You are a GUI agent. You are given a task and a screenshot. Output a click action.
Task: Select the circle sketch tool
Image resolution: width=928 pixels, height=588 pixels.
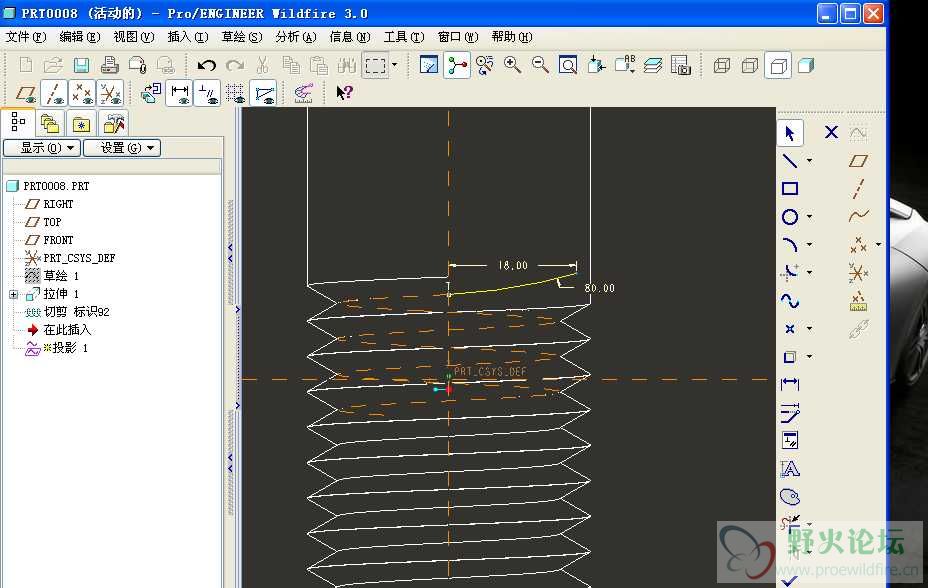790,217
